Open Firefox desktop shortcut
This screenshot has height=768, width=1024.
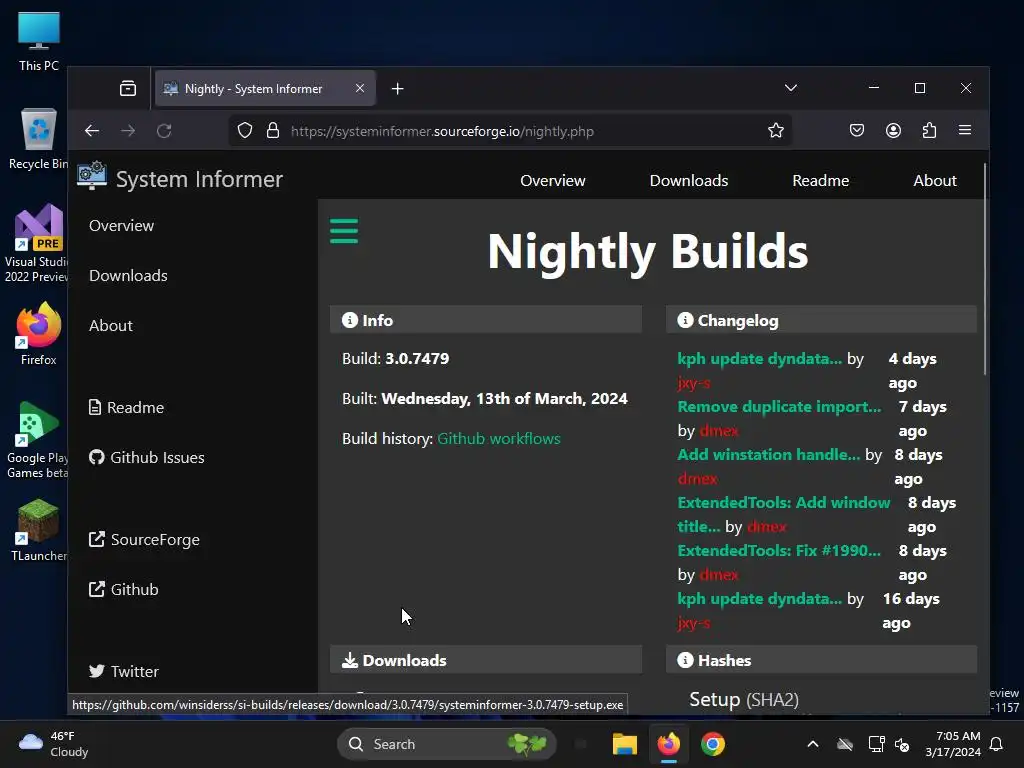click(x=39, y=334)
